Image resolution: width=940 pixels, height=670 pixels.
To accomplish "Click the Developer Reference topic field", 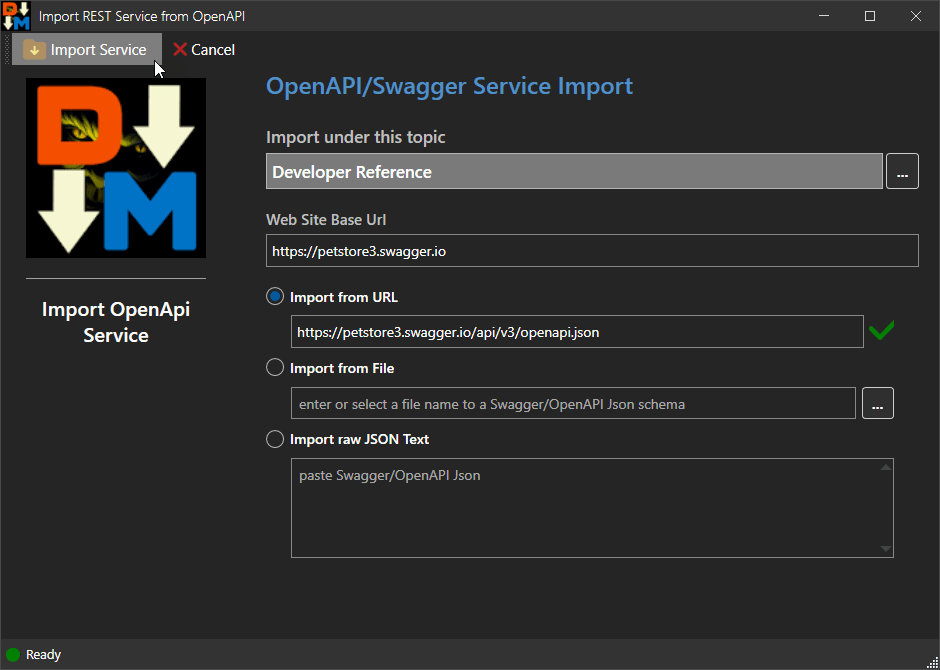I will pyautogui.click(x=574, y=171).
